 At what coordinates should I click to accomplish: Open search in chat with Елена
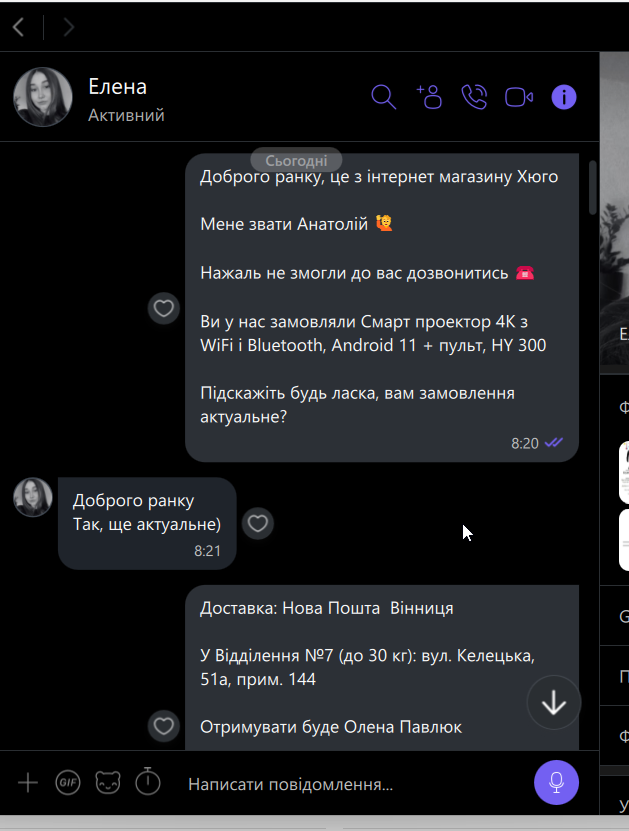click(383, 97)
